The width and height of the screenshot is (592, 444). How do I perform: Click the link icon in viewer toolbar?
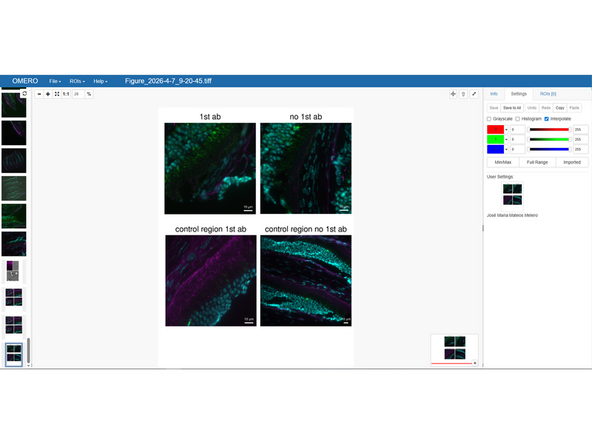pyautogui.click(x=463, y=94)
